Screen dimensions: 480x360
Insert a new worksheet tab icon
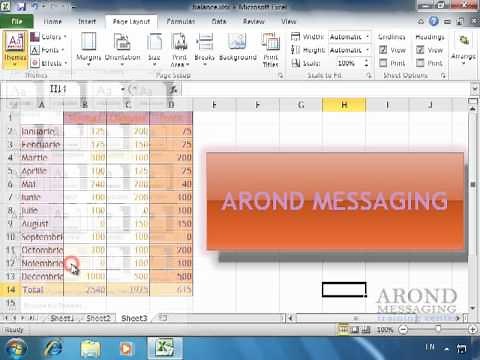pos(163,318)
